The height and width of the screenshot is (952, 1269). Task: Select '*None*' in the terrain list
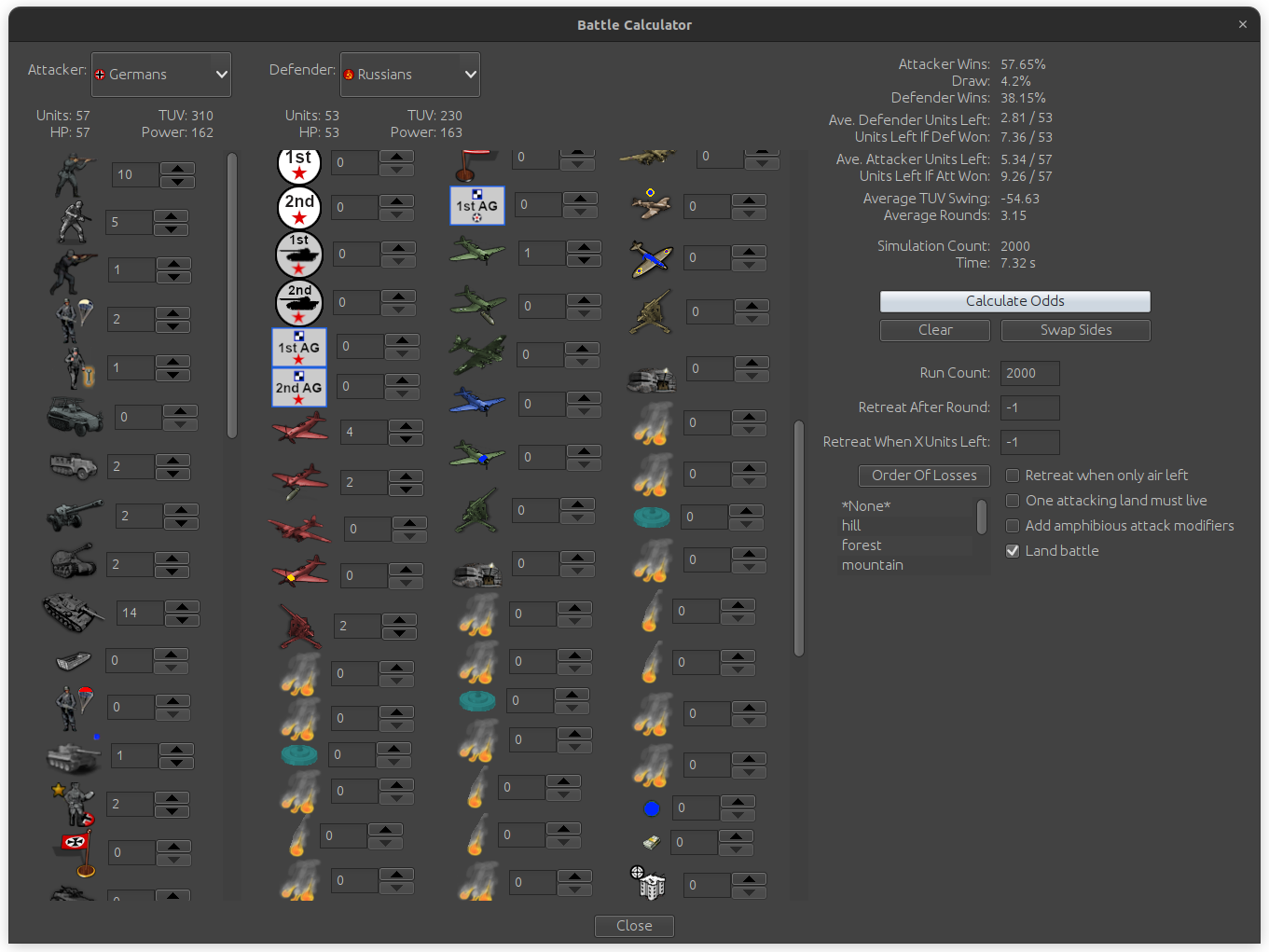pyautogui.click(x=866, y=506)
